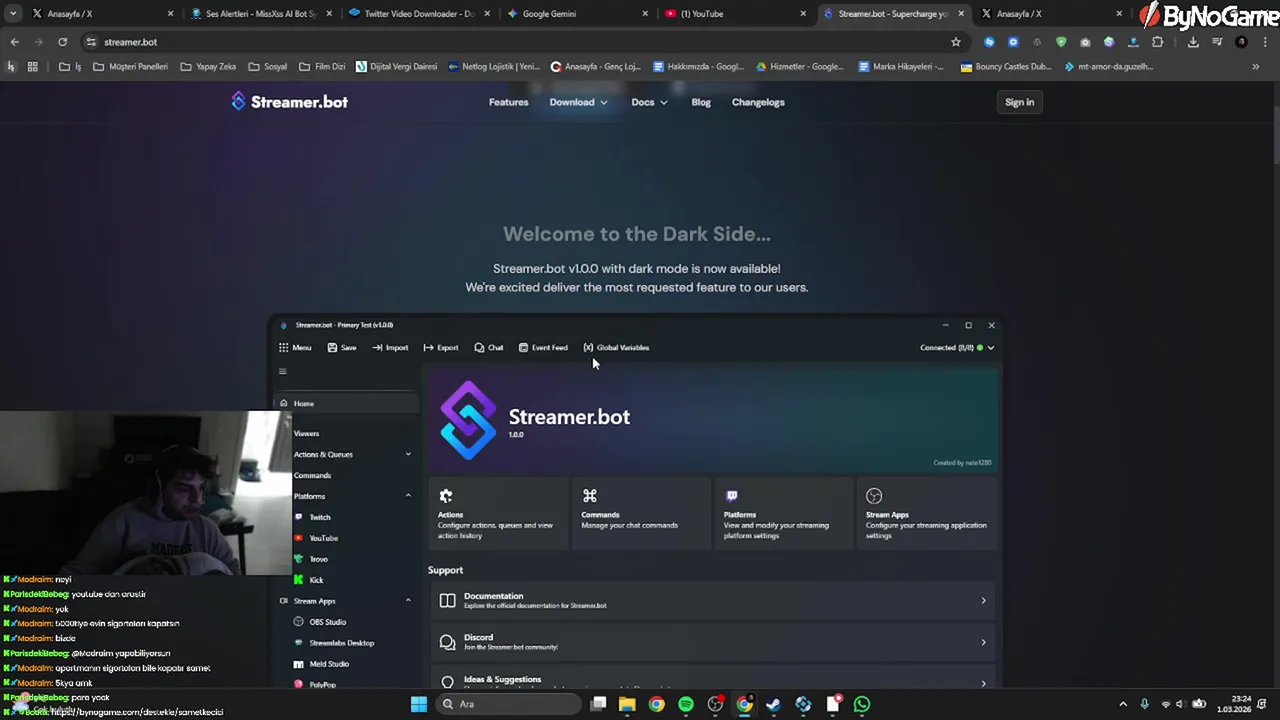Open Spotify from the Windows taskbar
Image resolution: width=1280 pixels, height=720 pixels.
coord(686,704)
